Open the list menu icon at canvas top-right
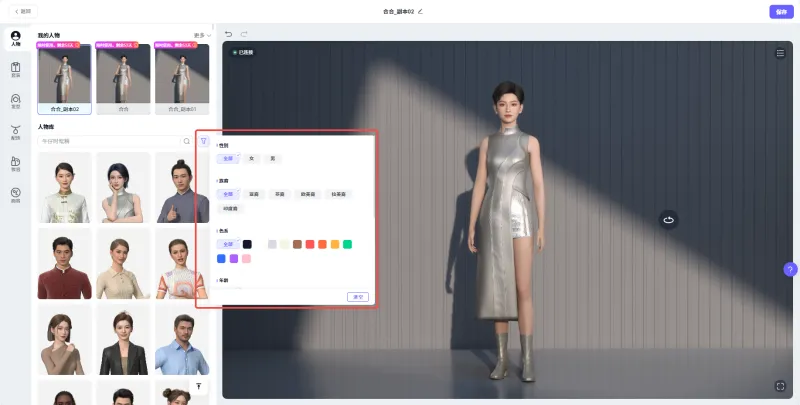The width and height of the screenshot is (800, 405). point(780,53)
